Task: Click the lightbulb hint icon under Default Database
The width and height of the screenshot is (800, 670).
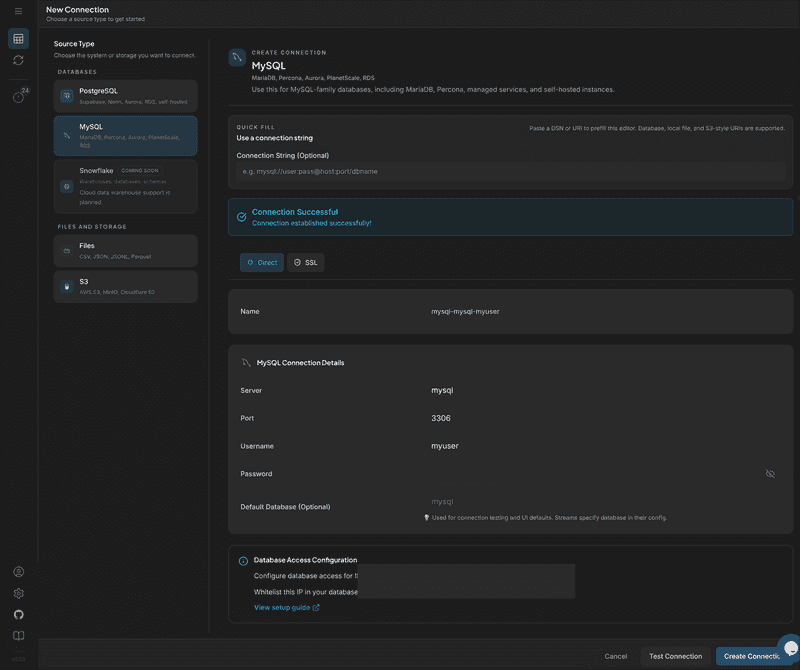Action: tap(427, 517)
